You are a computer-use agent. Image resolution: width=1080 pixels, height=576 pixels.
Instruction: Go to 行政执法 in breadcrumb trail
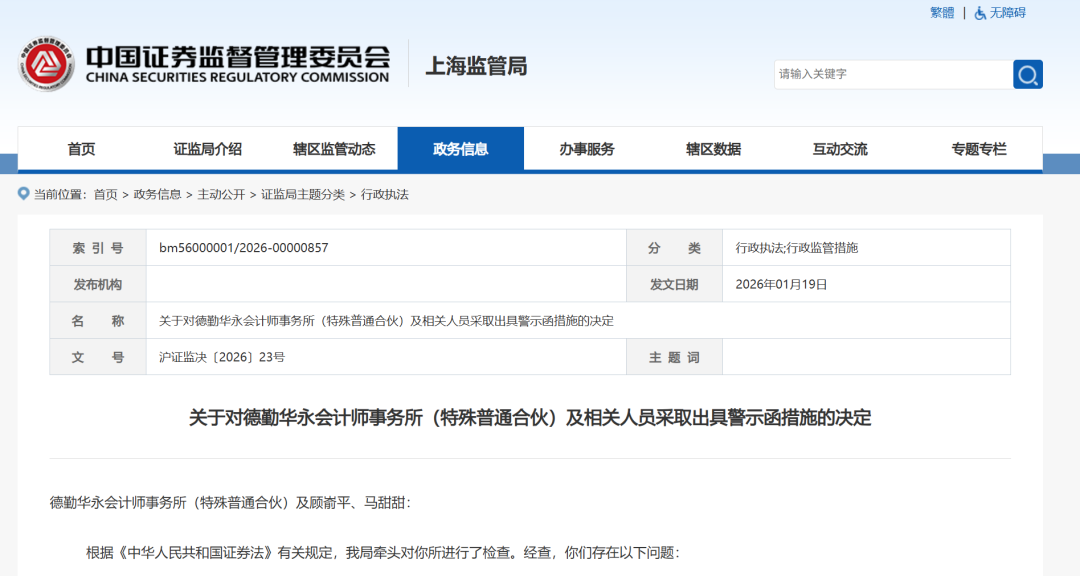click(x=385, y=194)
